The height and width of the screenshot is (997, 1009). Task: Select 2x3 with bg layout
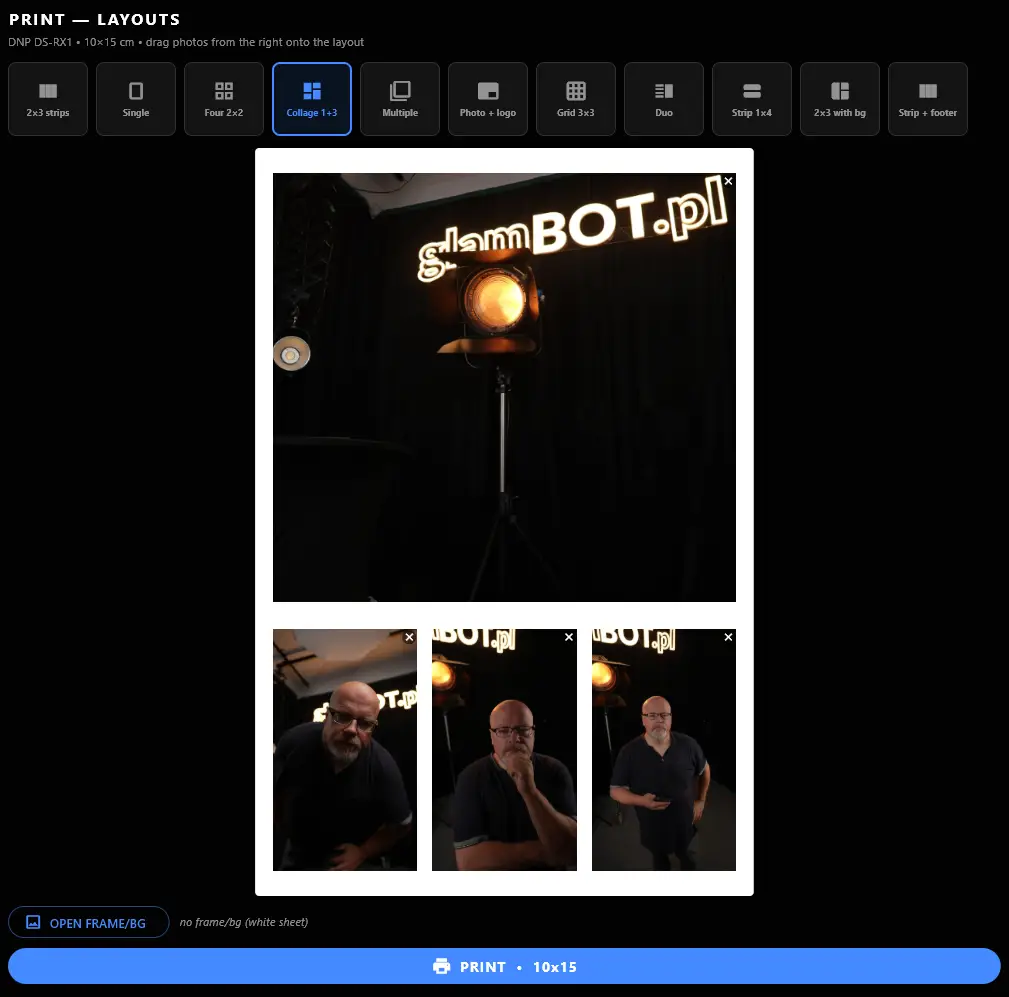tap(840, 98)
